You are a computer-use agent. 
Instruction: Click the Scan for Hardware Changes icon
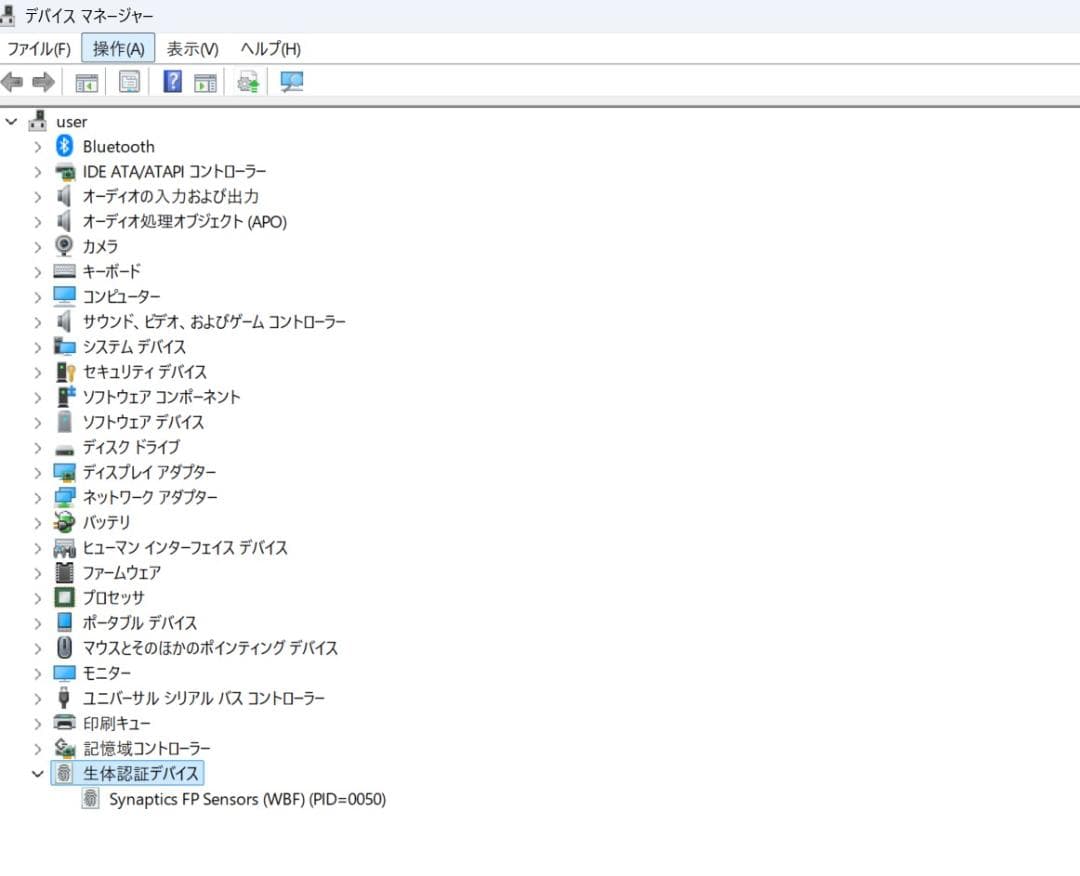tap(290, 81)
